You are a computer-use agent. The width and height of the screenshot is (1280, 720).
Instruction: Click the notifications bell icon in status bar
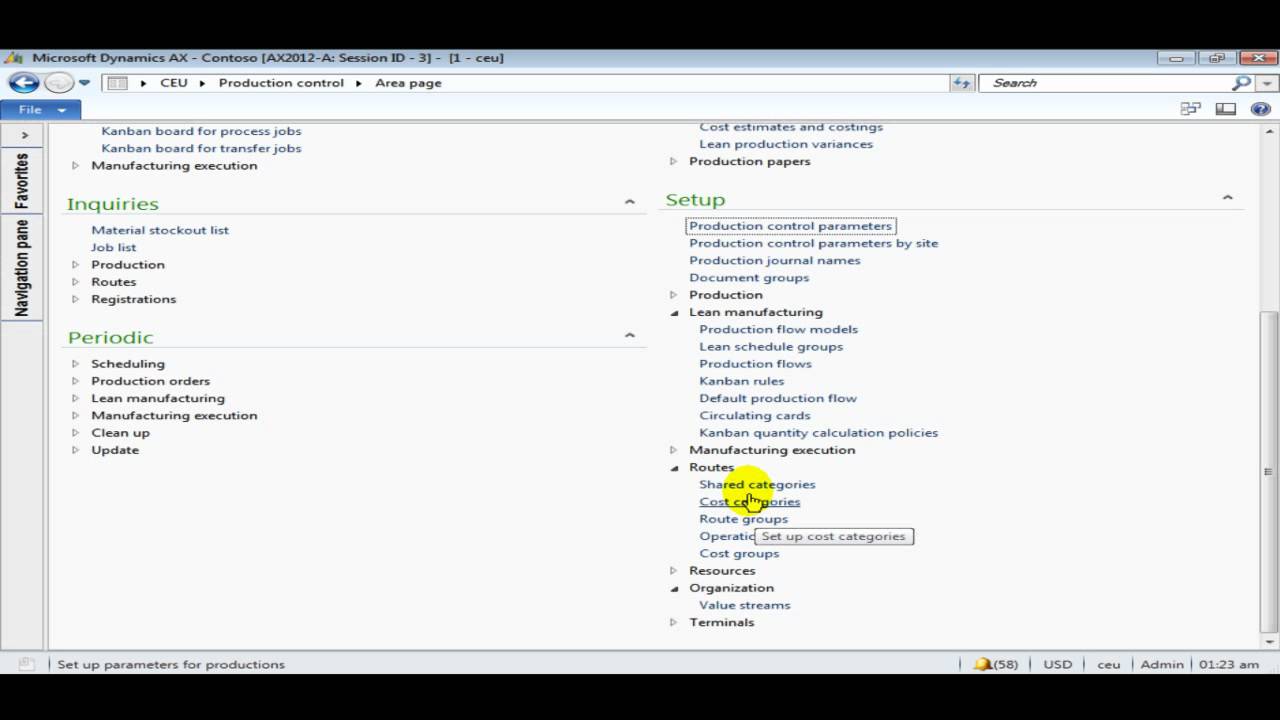[983, 664]
